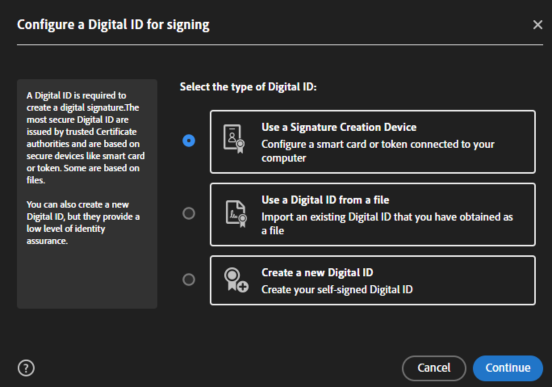Select the Create a new Digital ID radio button
552x387 pixels.
(x=189, y=280)
